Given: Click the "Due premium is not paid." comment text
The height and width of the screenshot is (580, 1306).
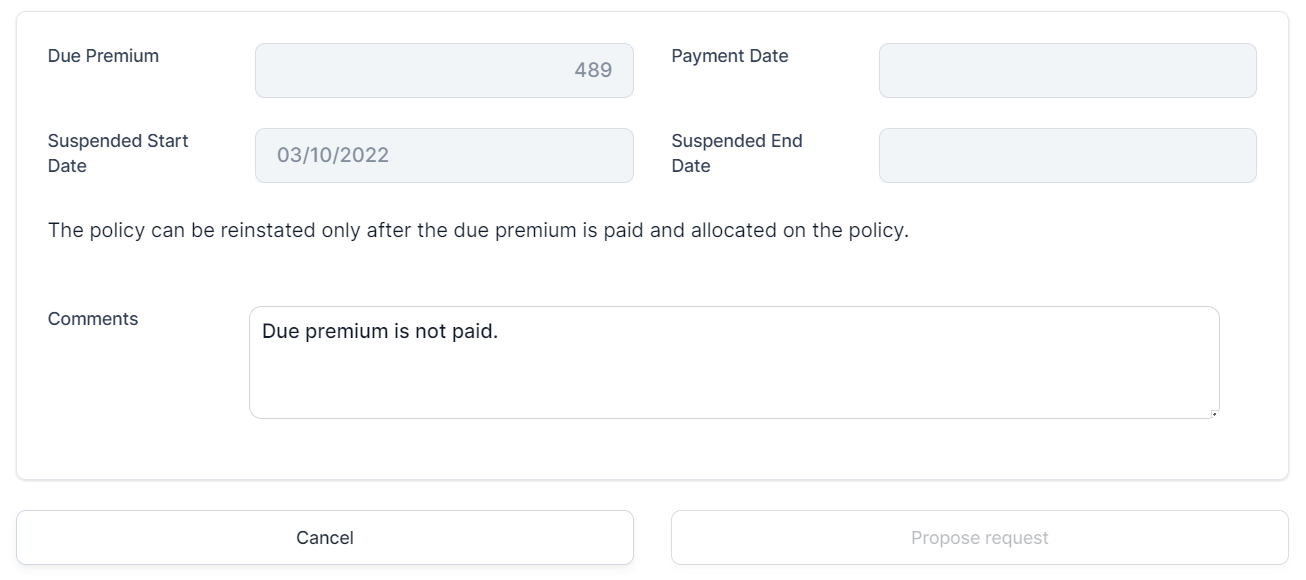Looking at the screenshot, I should [380, 331].
